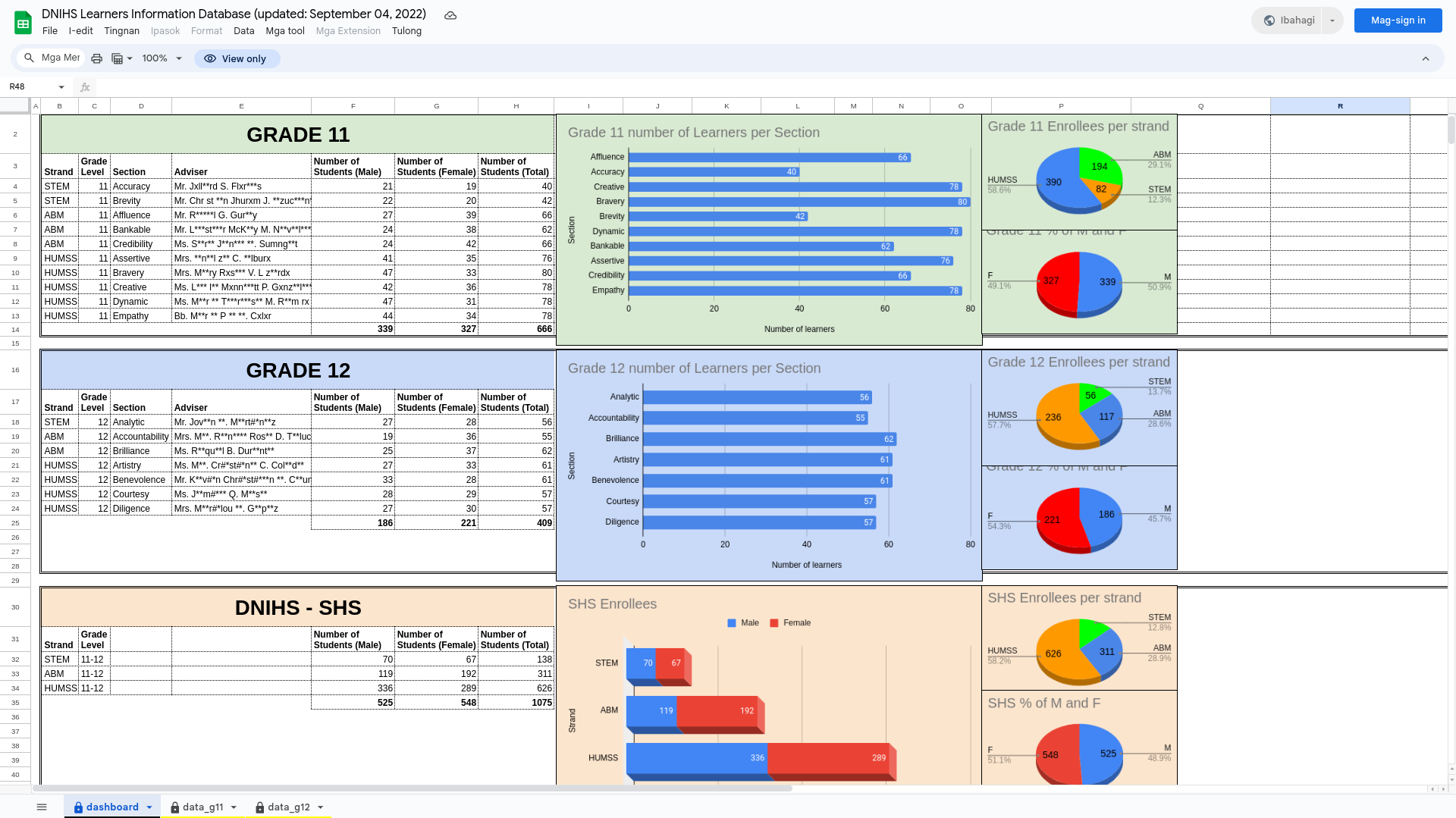The width and height of the screenshot is (1456, 818).
Task: Collapse the toolbar with the chevron arrow
Action: pyautogui.click(x=1426, y=58)
